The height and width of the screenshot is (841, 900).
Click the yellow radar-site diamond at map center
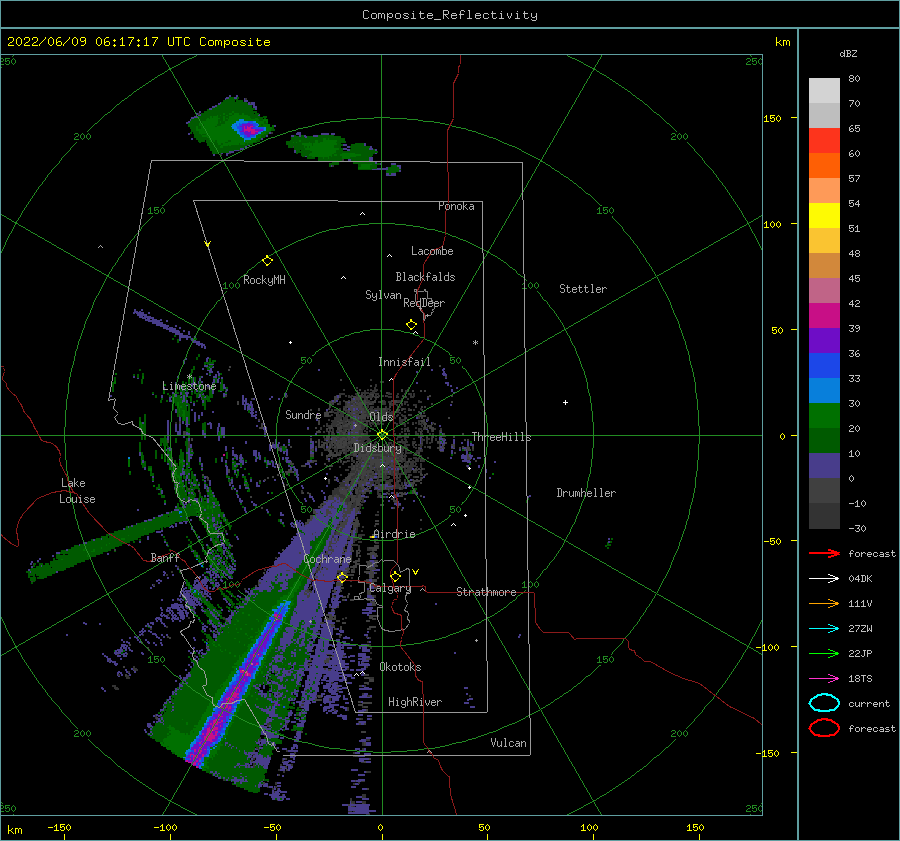(382, 435)
